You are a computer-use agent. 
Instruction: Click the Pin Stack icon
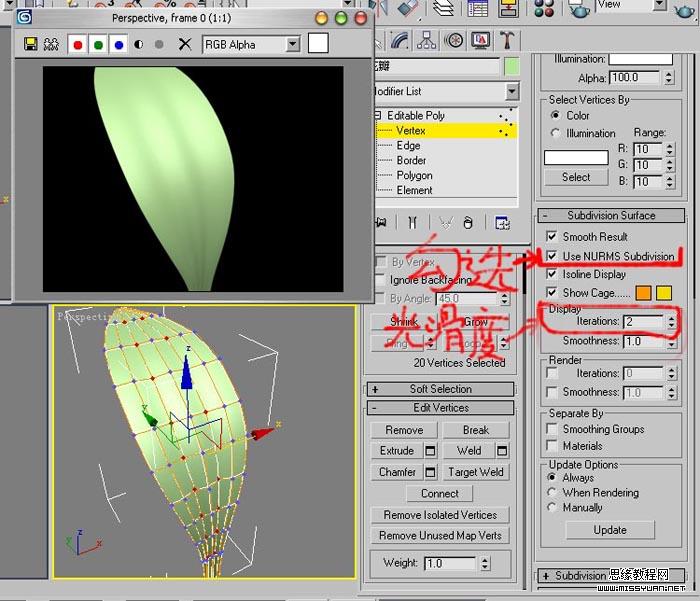pos(382,222)
